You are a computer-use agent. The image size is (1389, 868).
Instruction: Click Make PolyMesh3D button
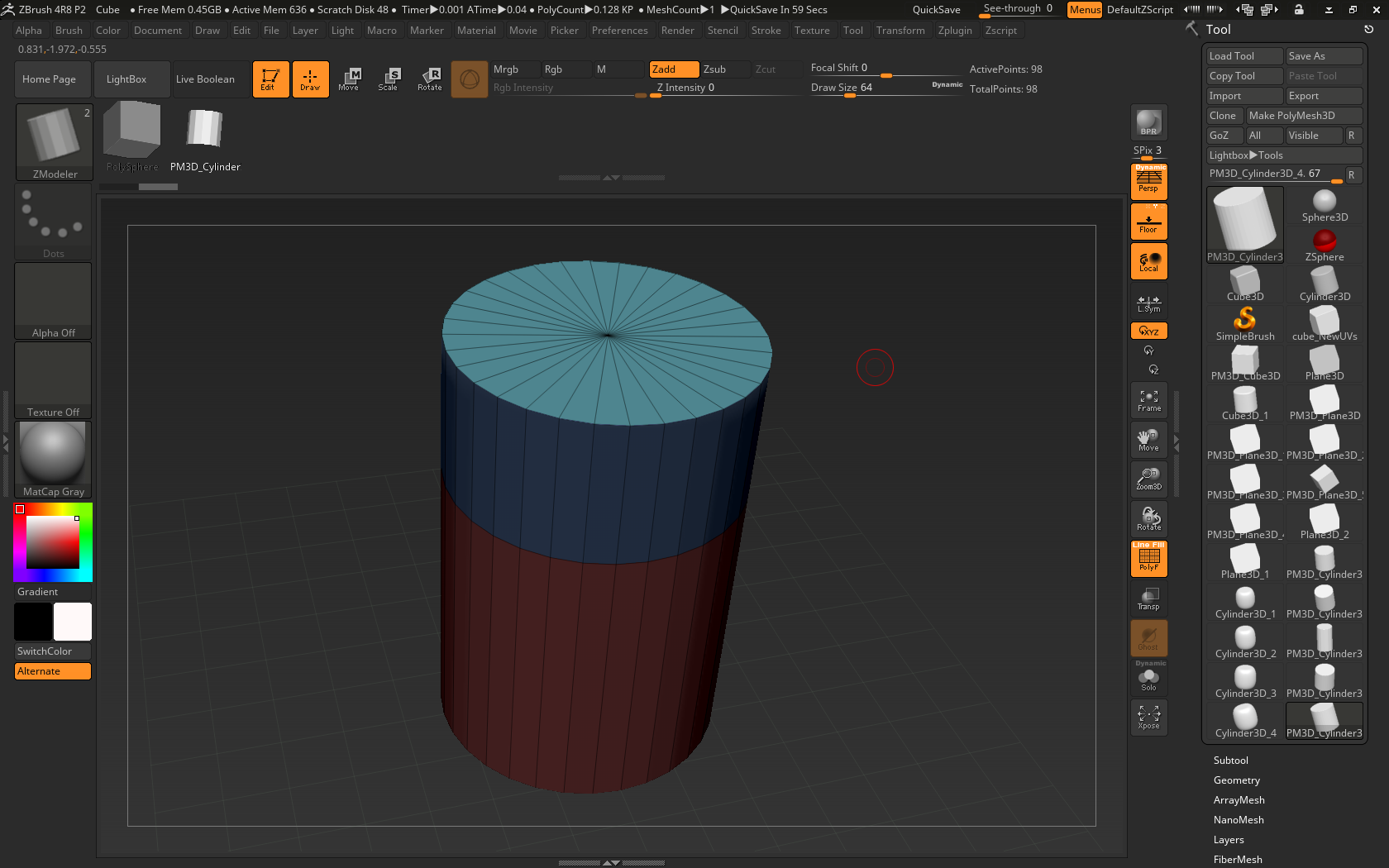point(1304,116)
